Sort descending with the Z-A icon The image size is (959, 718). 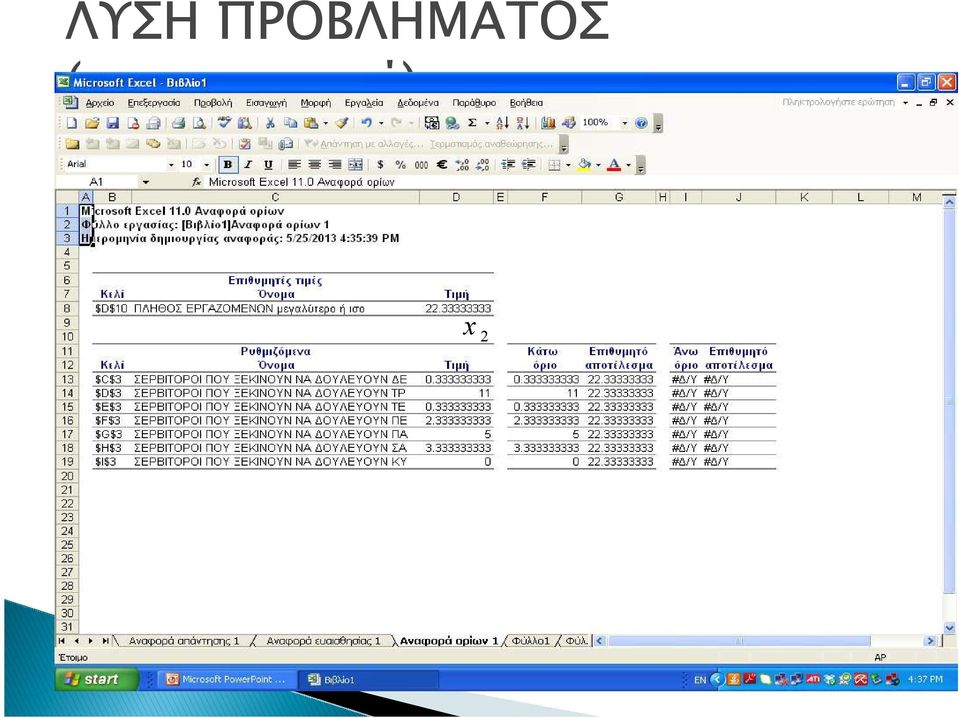523,123
